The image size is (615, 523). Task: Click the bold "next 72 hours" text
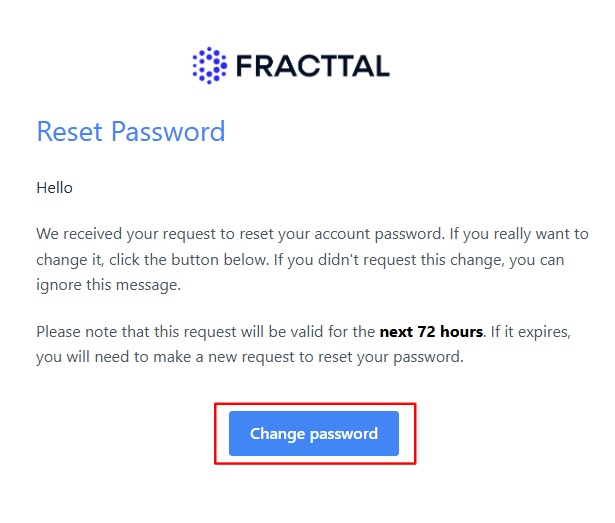tap(431, 331)
